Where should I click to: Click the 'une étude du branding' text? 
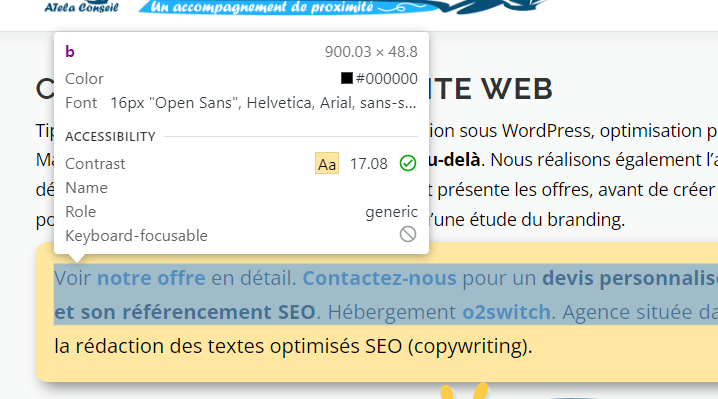click(528, 219)
